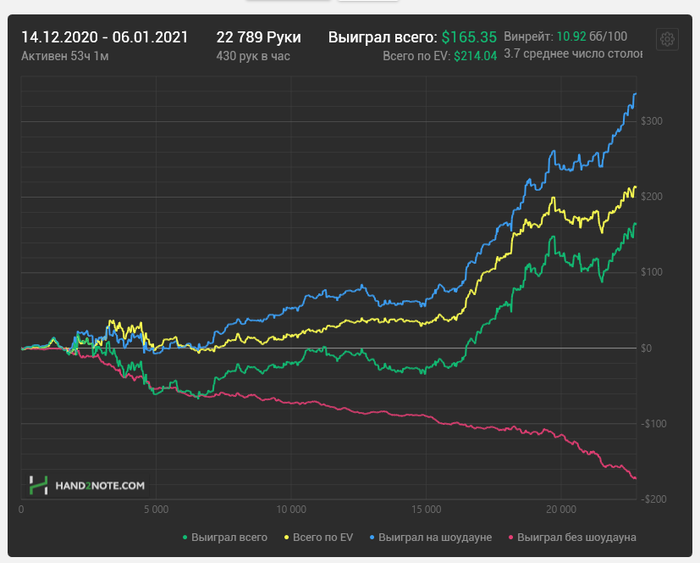Click the -$200 y-axis label
The width and height of the screenshot is (700, 563).
tap(654, 499)
